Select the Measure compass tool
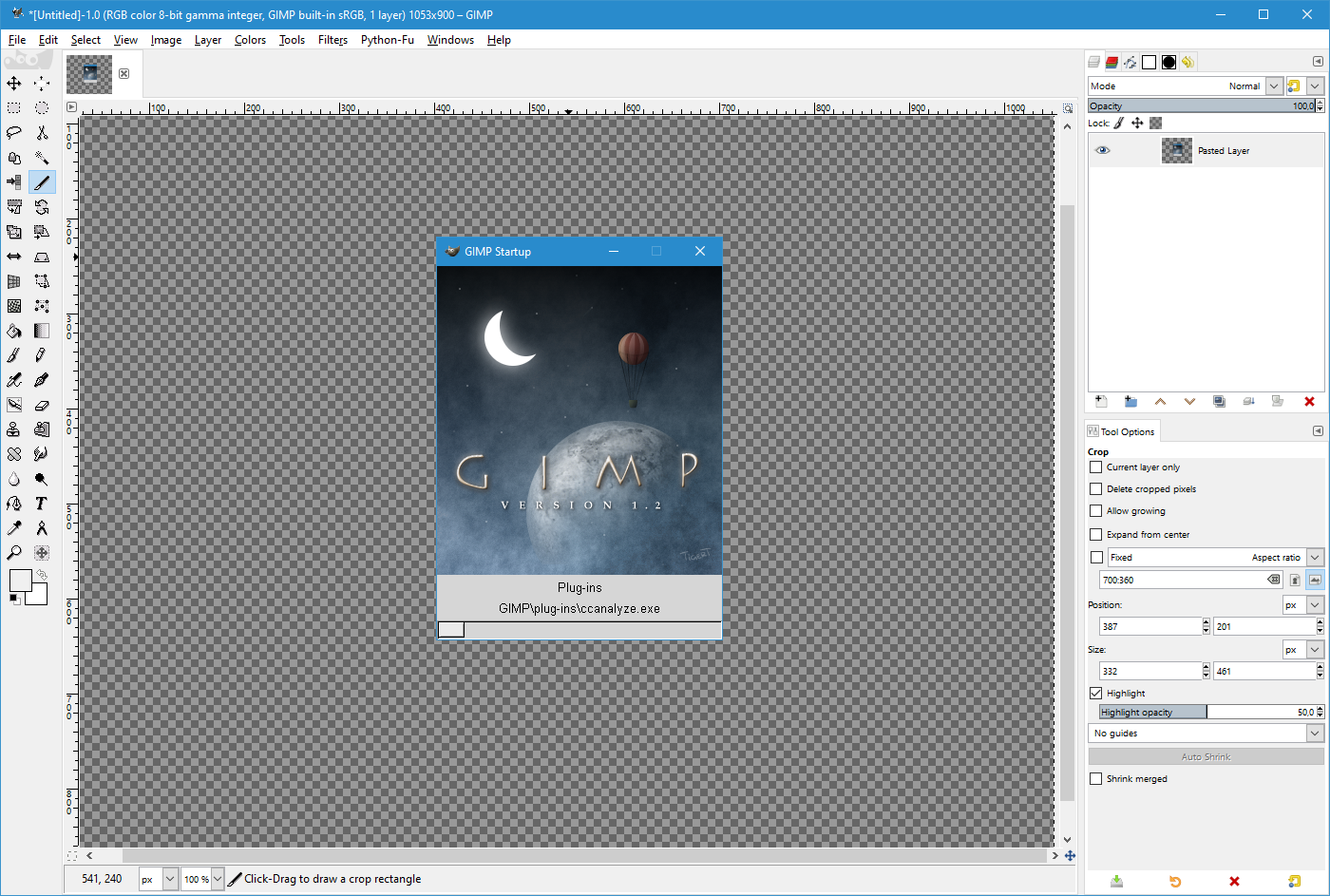 point(42,528)
